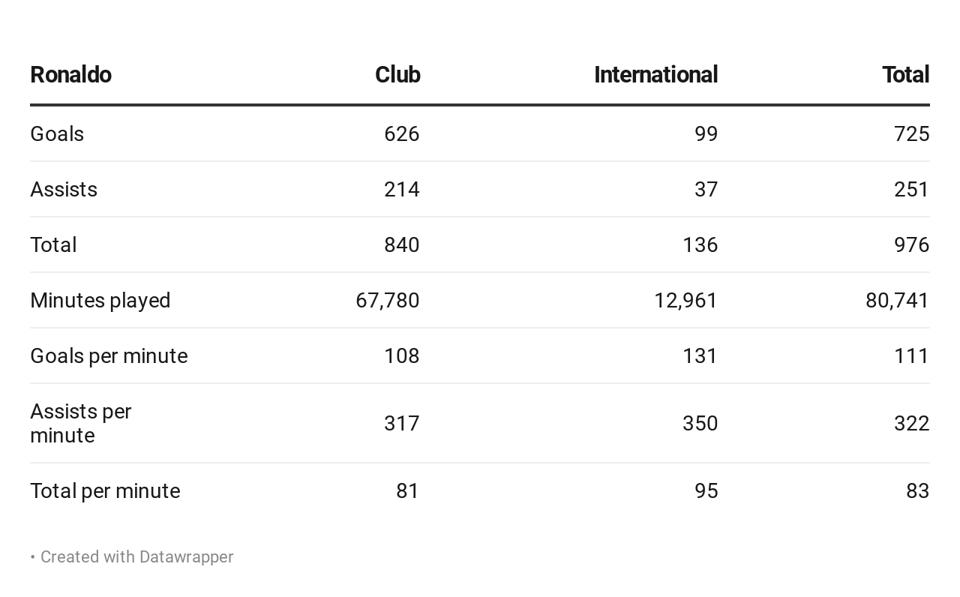The height and width of the screenshot is (597, 960).
Task: Click international assists per minute 350
Action: tap(700, 423)
